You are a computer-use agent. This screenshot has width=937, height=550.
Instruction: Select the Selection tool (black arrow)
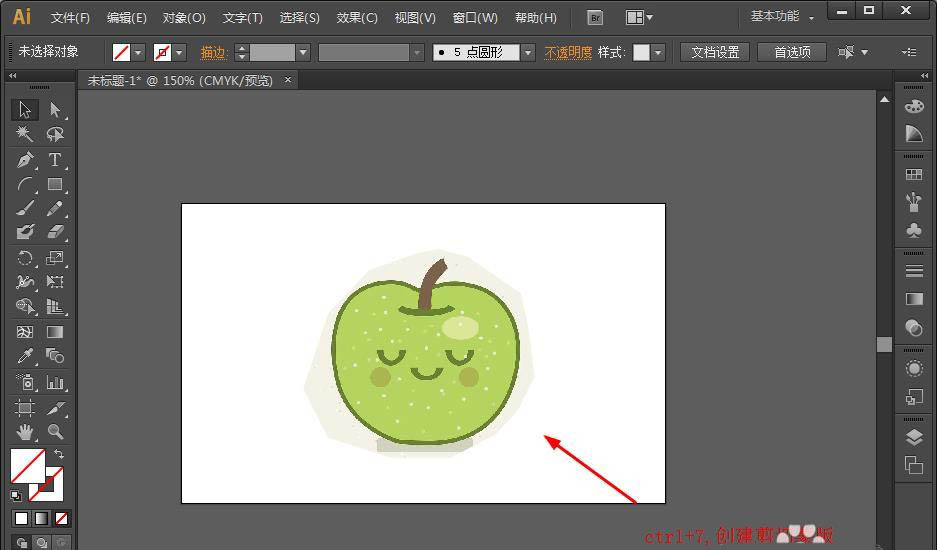(25, 110)
